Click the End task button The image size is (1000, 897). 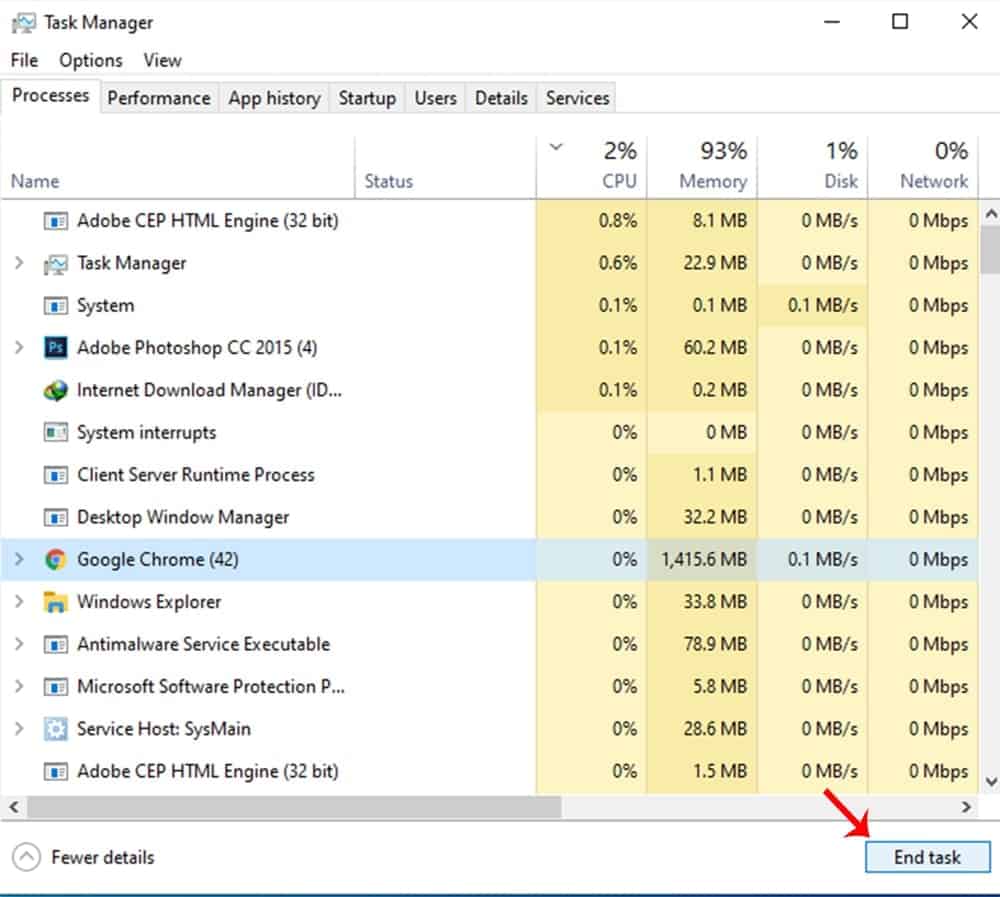pyautogui.click(x=927, y=857)
